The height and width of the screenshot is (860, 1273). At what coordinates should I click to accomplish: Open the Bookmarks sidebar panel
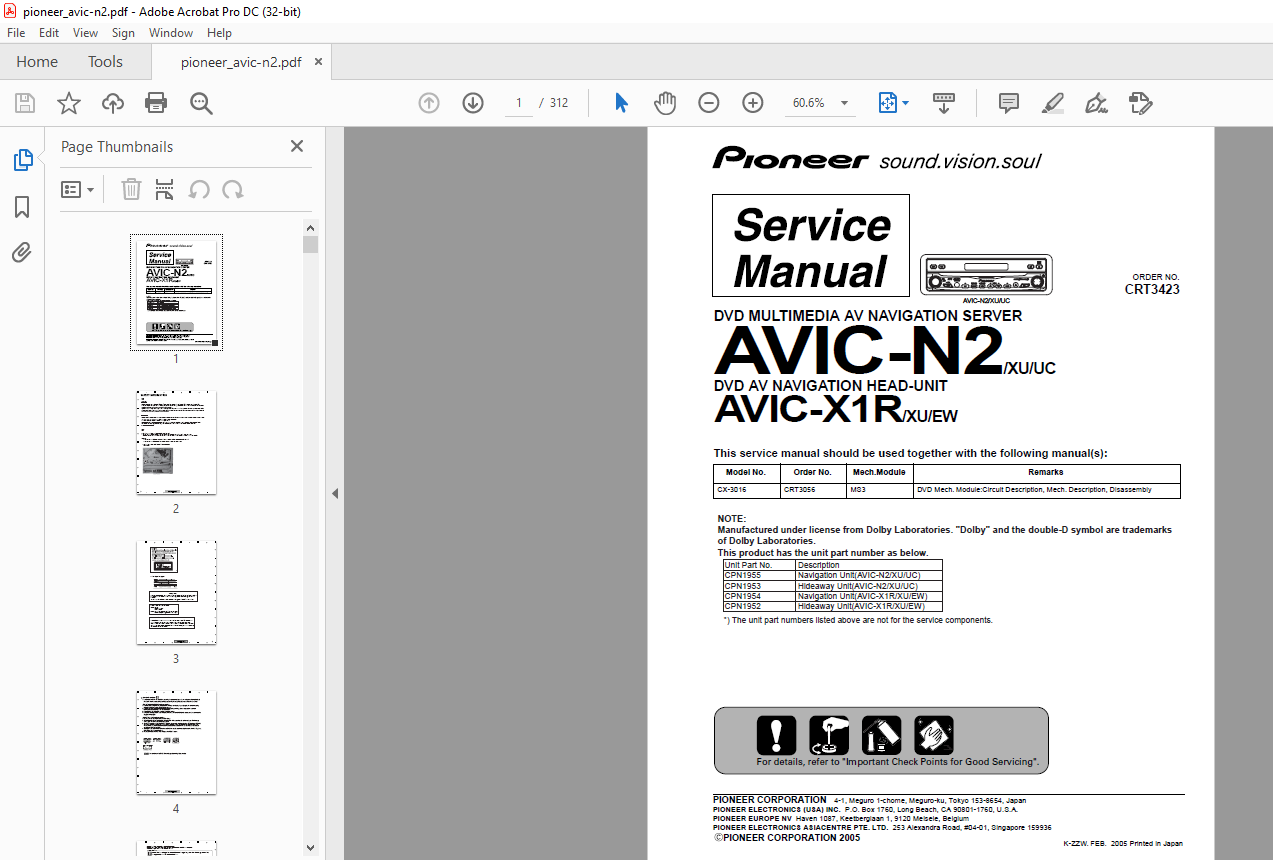click(22, 207)
